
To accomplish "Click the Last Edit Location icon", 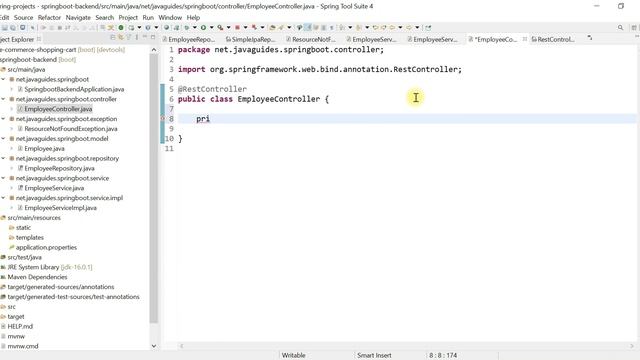I will 375,27.
